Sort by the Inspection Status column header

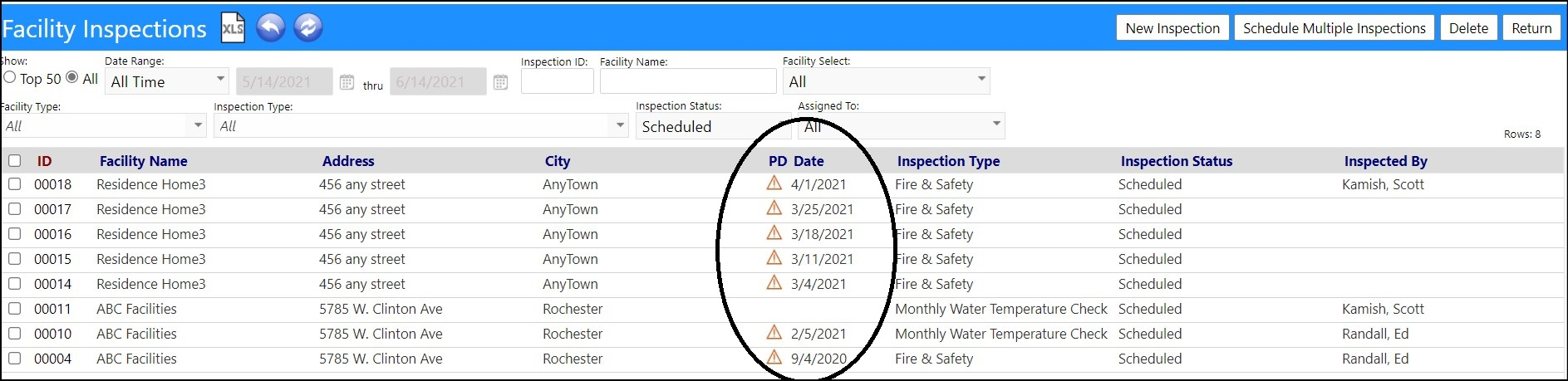1177,161
